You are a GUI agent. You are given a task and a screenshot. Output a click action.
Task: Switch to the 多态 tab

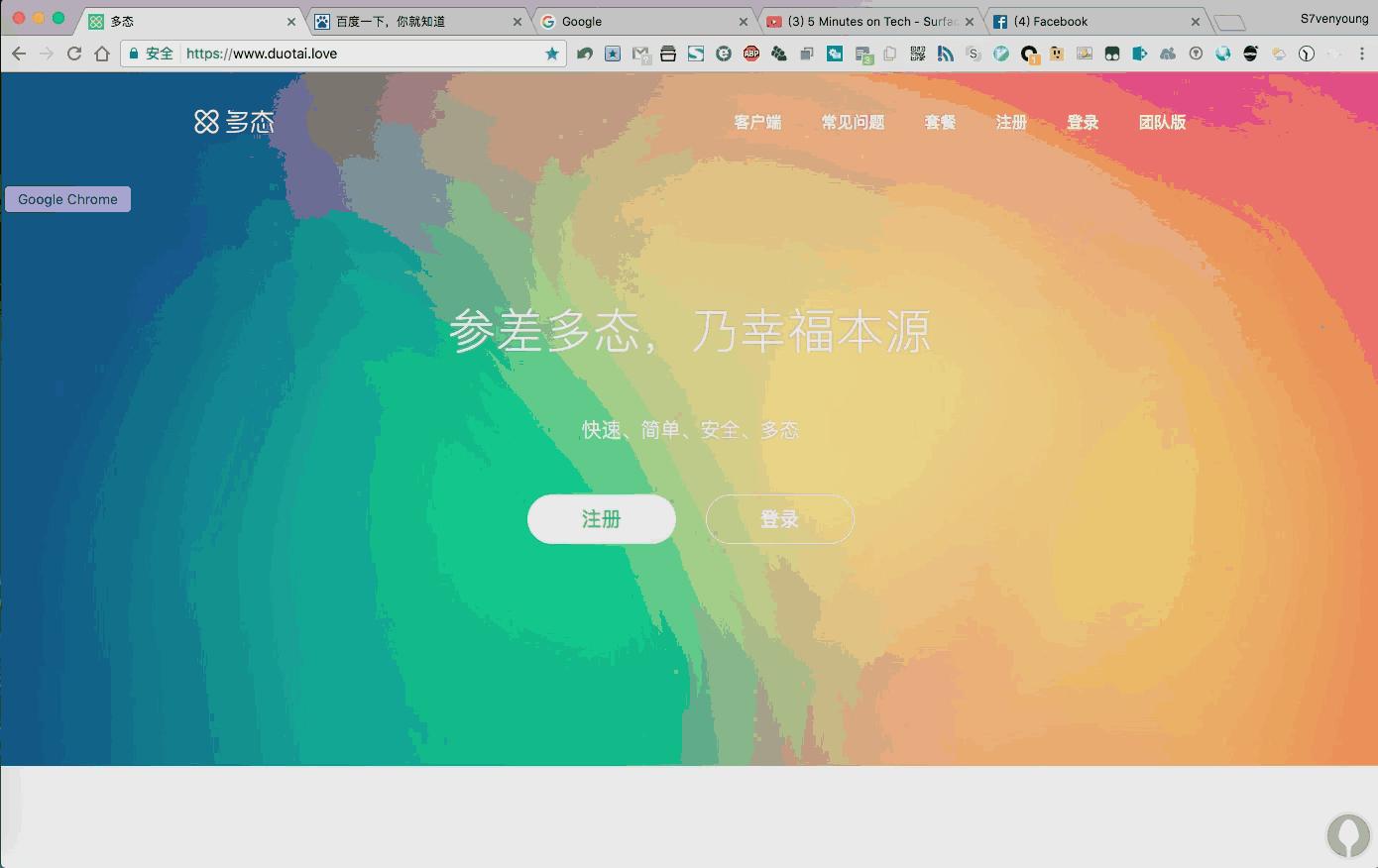(188, 21)
